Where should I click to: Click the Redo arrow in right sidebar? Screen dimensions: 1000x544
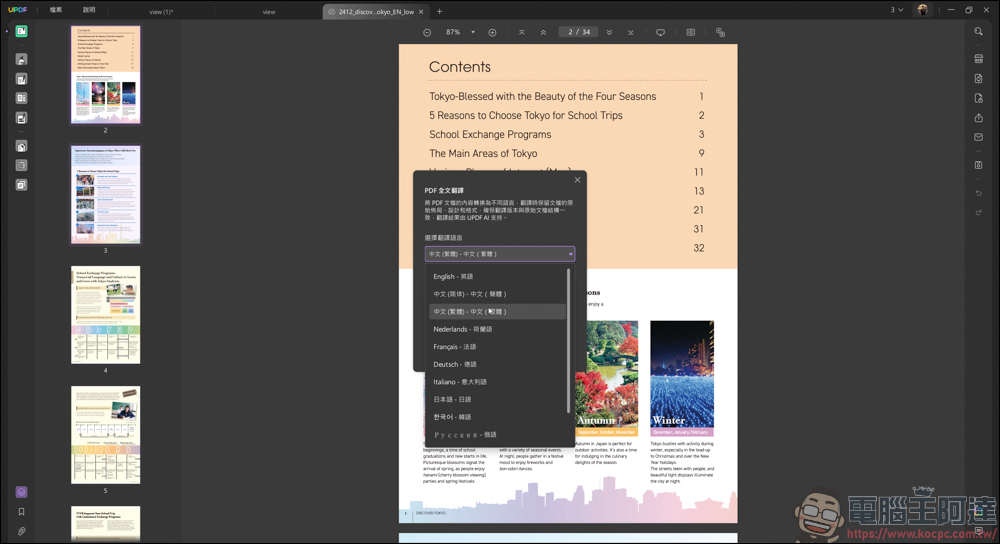[x=978, y=212]
